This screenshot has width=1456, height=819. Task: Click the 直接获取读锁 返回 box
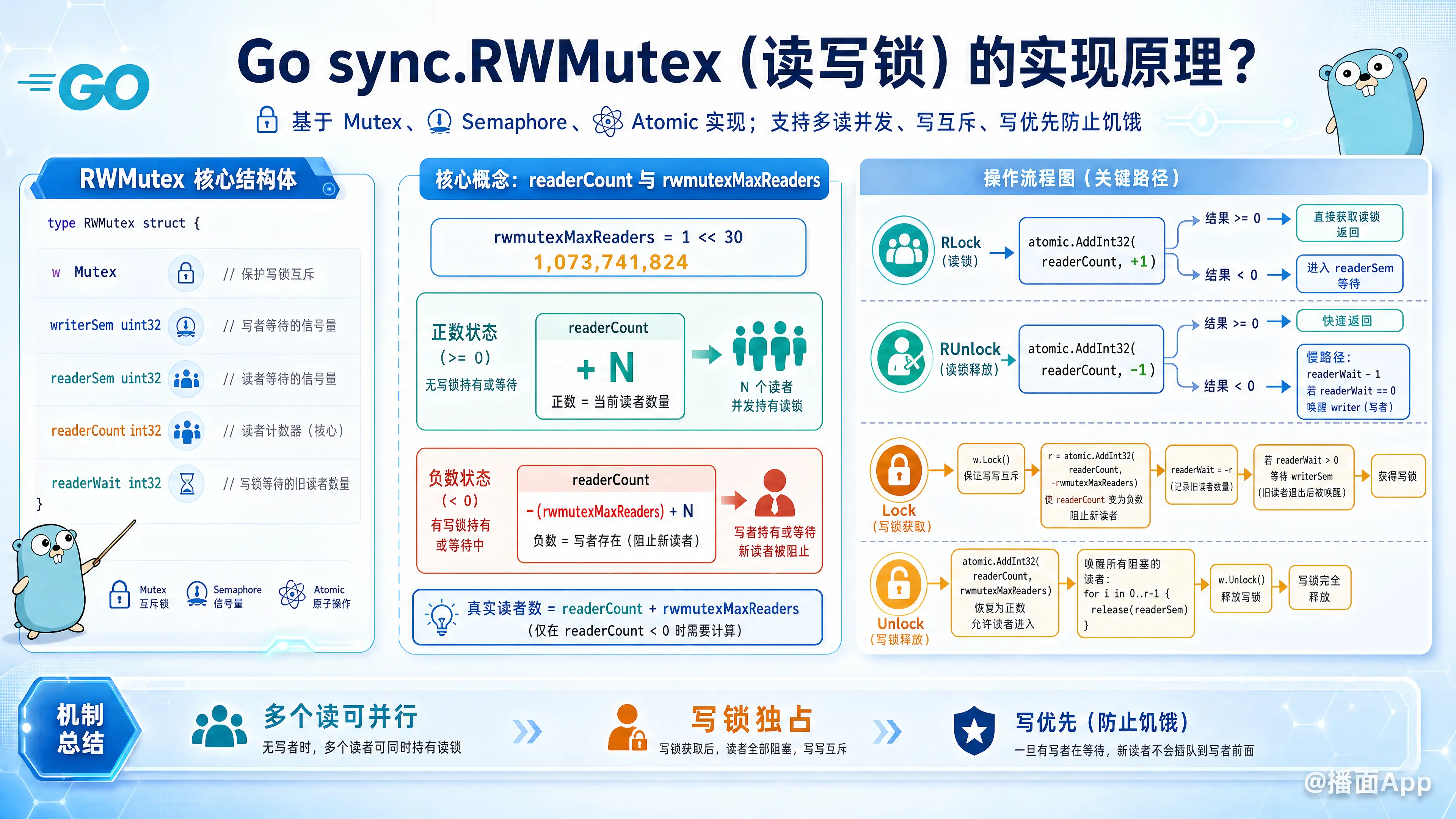(x=1350, y=224)
